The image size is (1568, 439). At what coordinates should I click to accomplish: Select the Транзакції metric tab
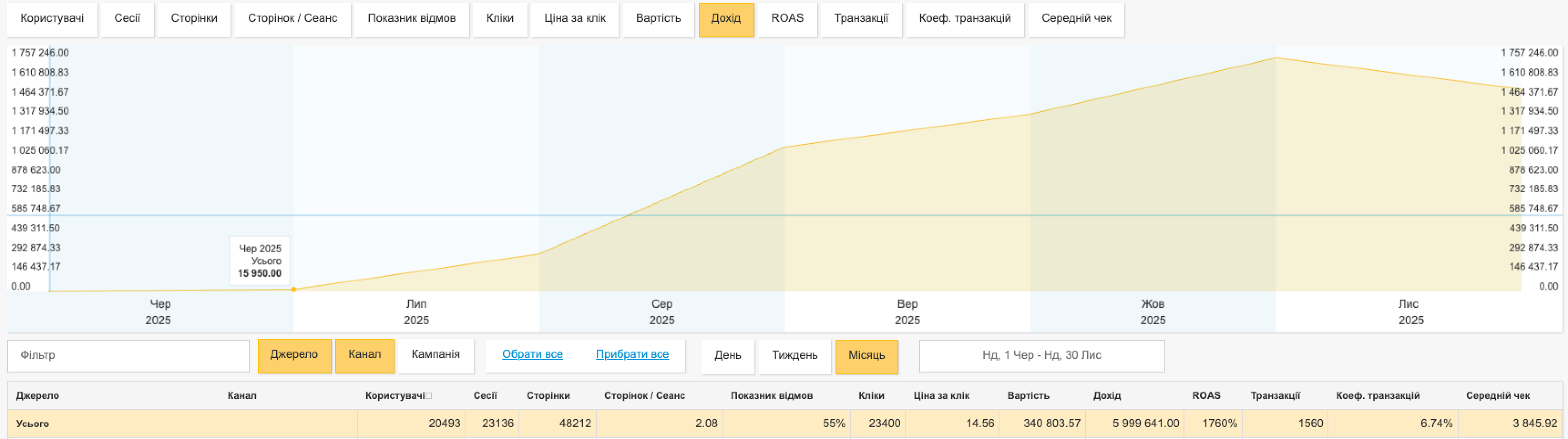tap(861, 20)
